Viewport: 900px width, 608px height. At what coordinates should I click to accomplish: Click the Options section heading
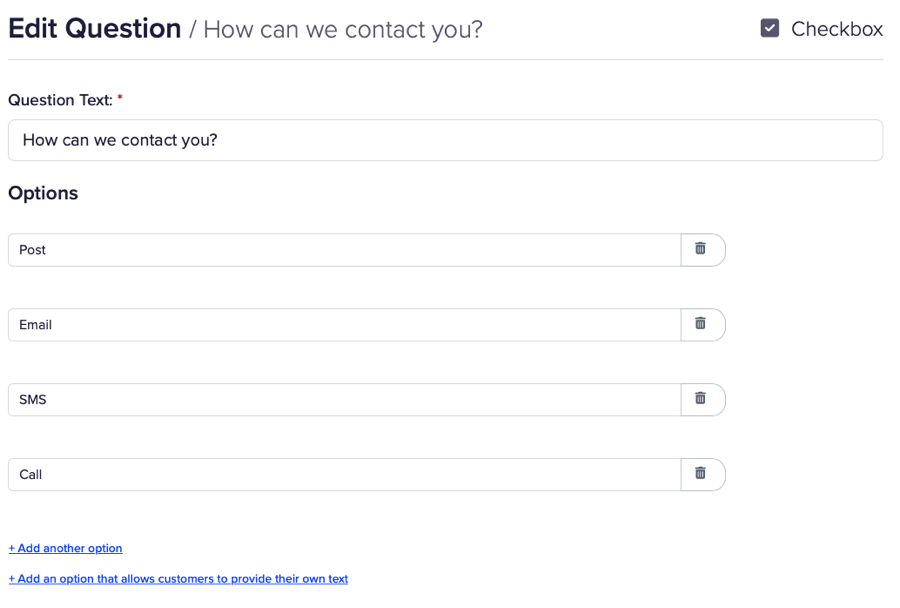[x=43, y=193]
